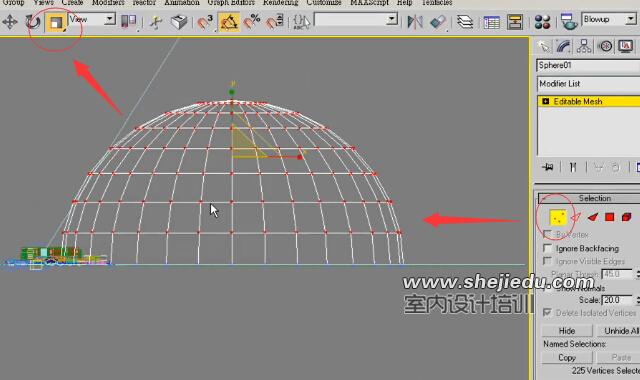Image resolution: width=640 pixels, height=380 pixels.
Task: Select the Move tool in toolbar
Action: tap(9, 22)
